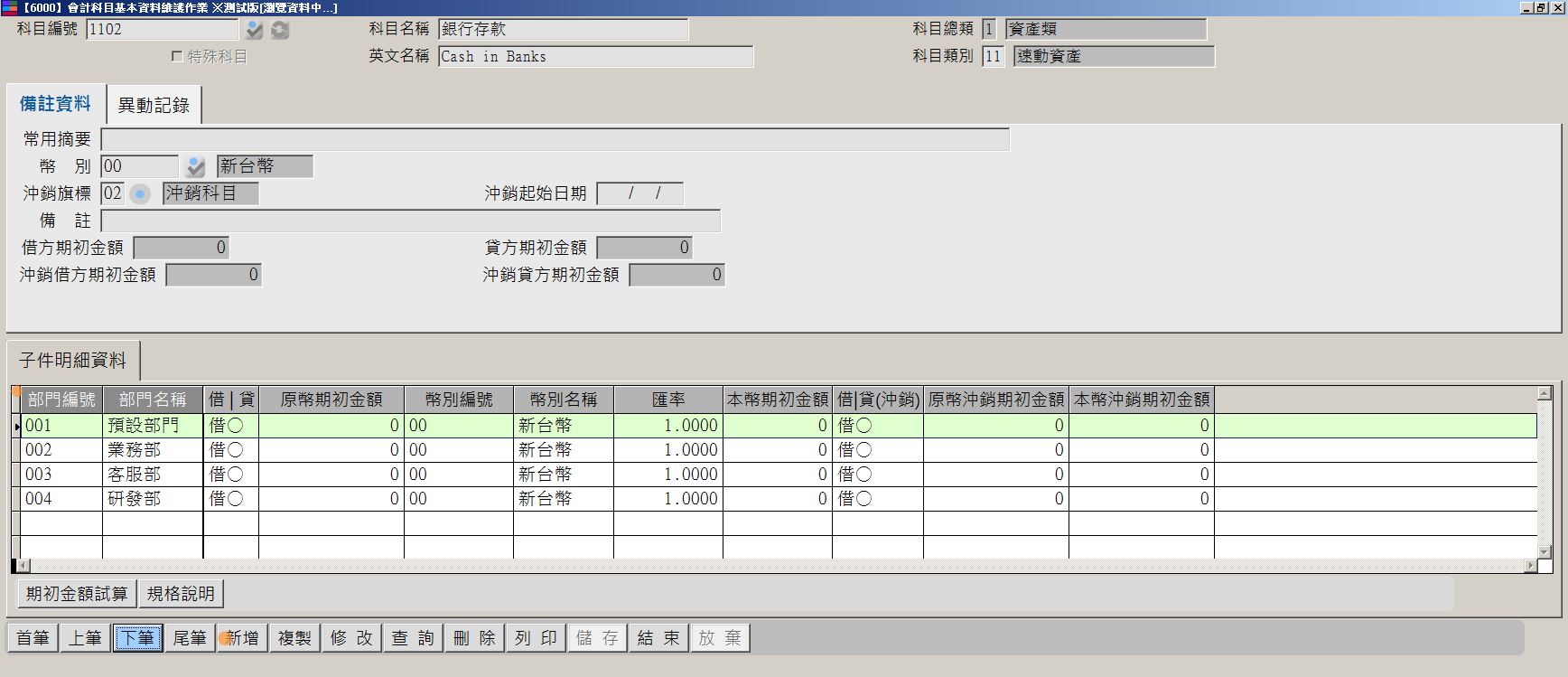The width and height of the screenshot is (1568, 677).
Task: Click the 常用摘要 input field
Action: coord(555,139)
